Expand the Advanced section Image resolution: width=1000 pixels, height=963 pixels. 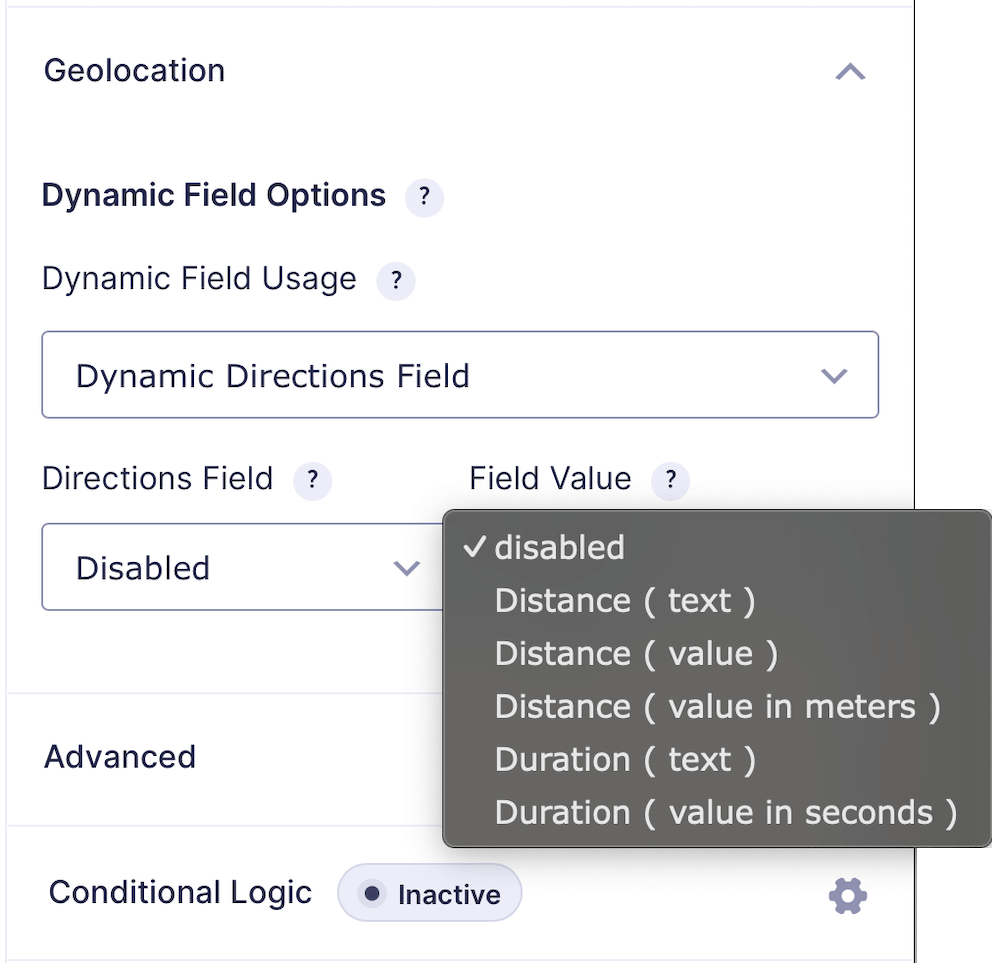click(119, 757)
